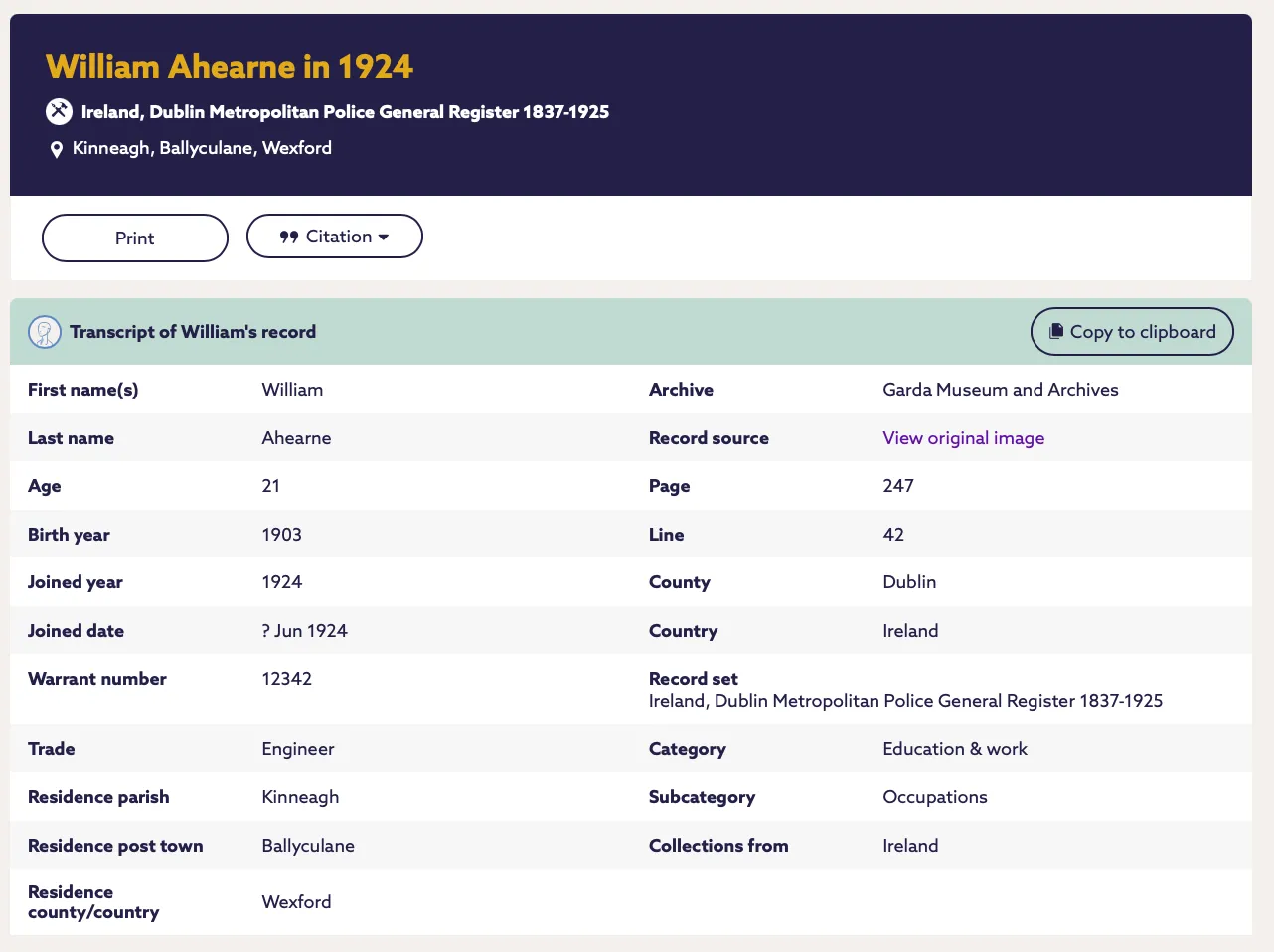Select the Joined date ? Jun 1924 value
1274x952 pixels.
302,630
